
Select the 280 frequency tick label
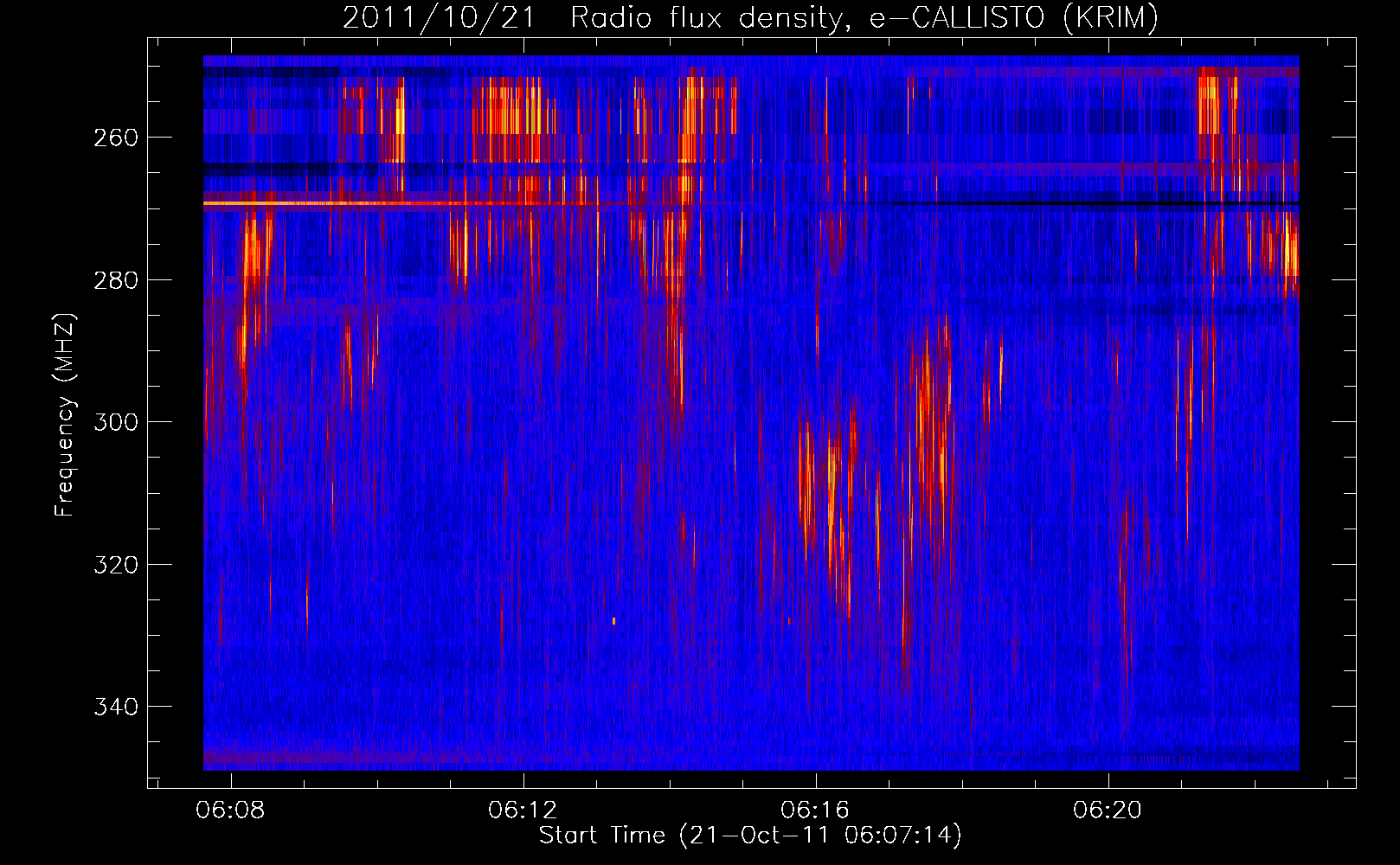(x=116, y=280)
